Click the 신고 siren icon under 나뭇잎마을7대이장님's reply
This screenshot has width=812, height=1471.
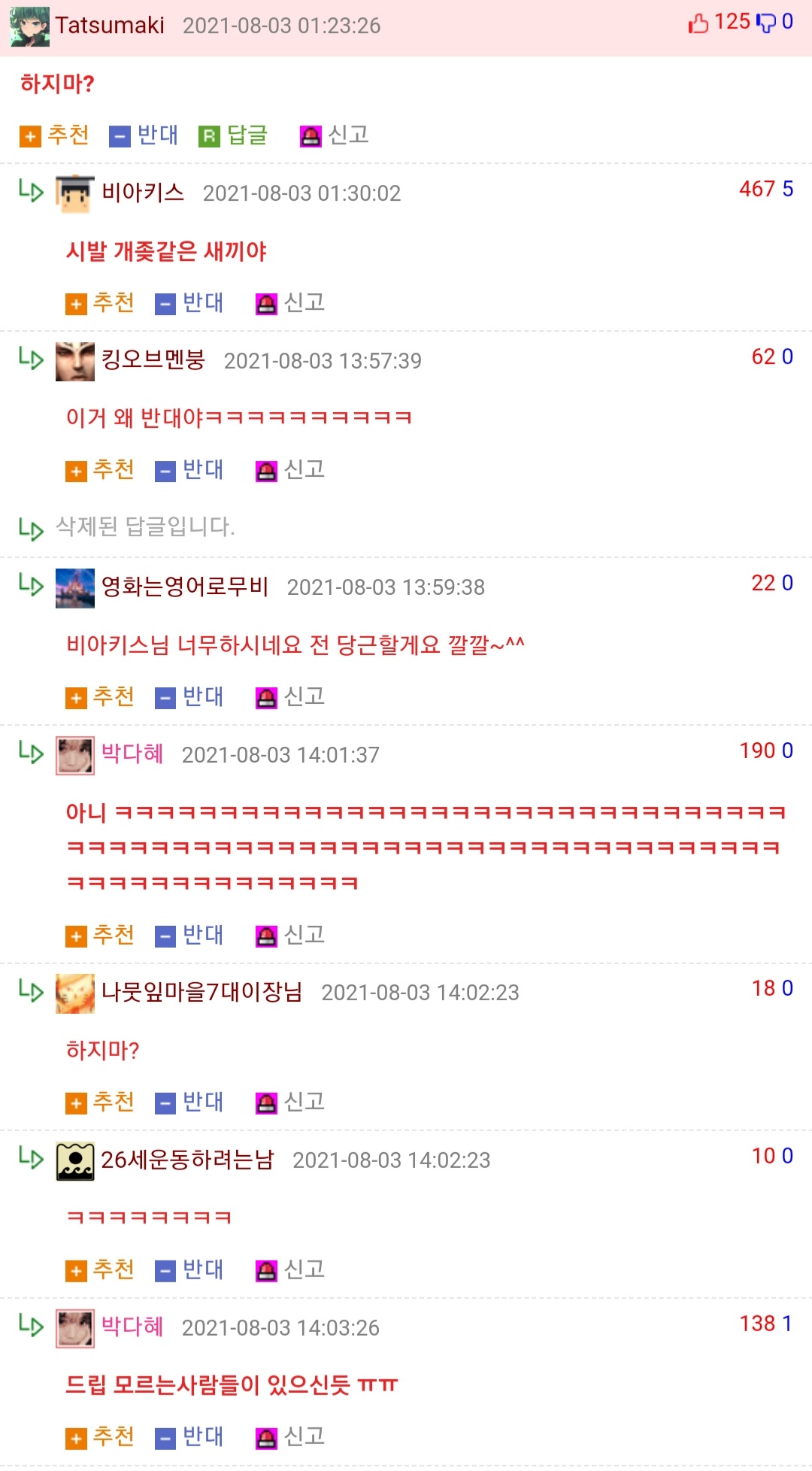pos(267,1103)
